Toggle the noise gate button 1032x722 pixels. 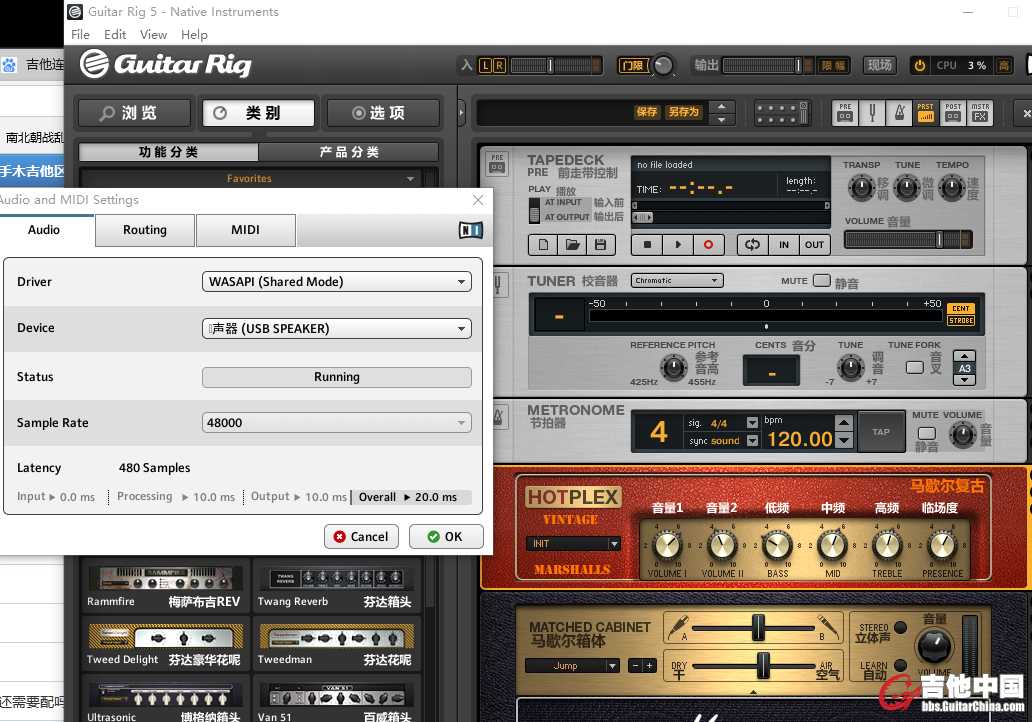point(633,65)
